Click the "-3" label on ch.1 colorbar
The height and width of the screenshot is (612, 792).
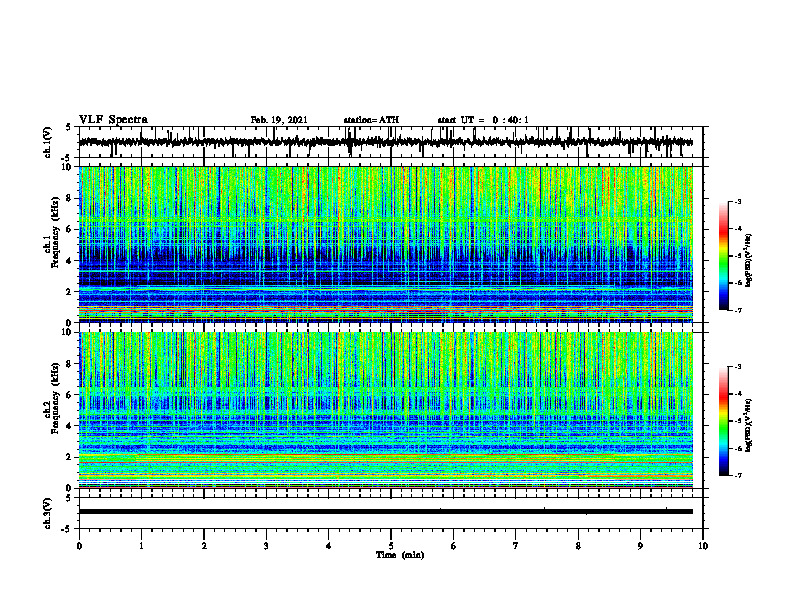pos(738,201)
